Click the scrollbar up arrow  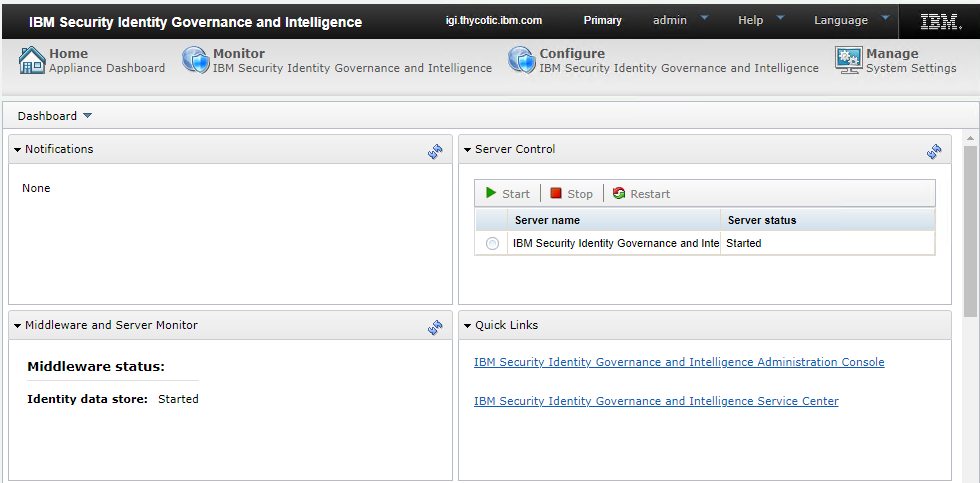point(970,138)
